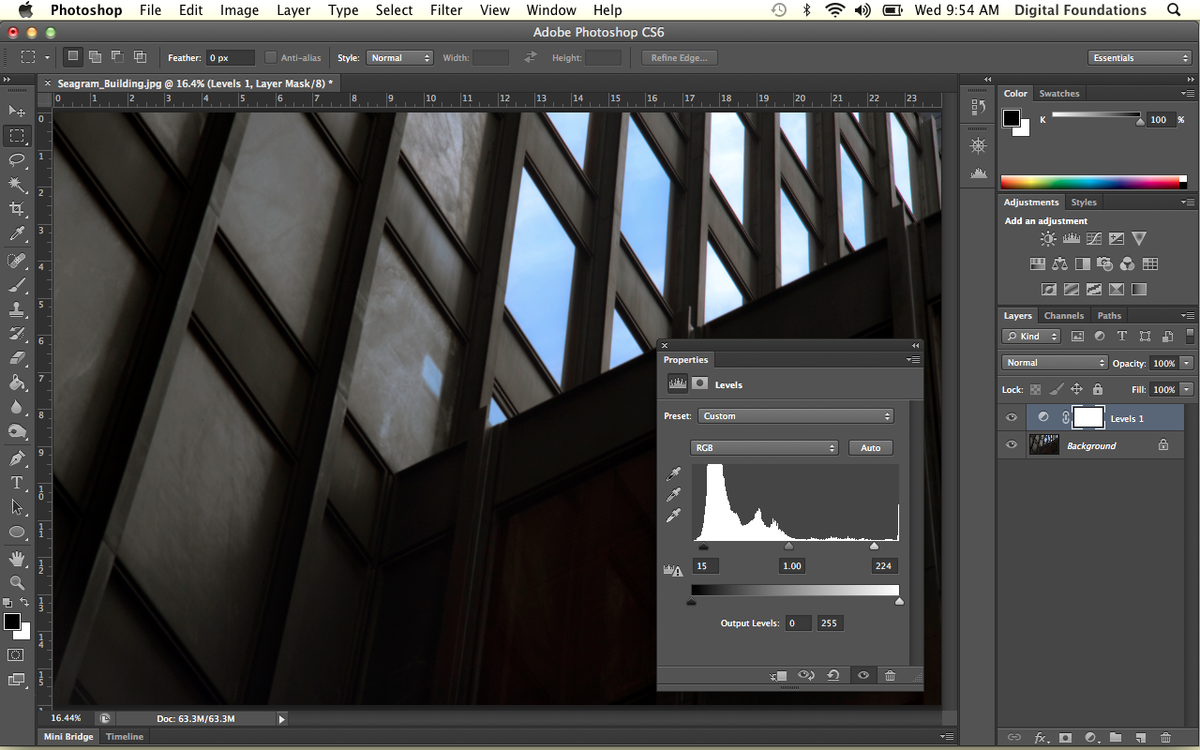Click the Feather input field
Viewport: 1200px width, 750px height.
pos(229,58)
